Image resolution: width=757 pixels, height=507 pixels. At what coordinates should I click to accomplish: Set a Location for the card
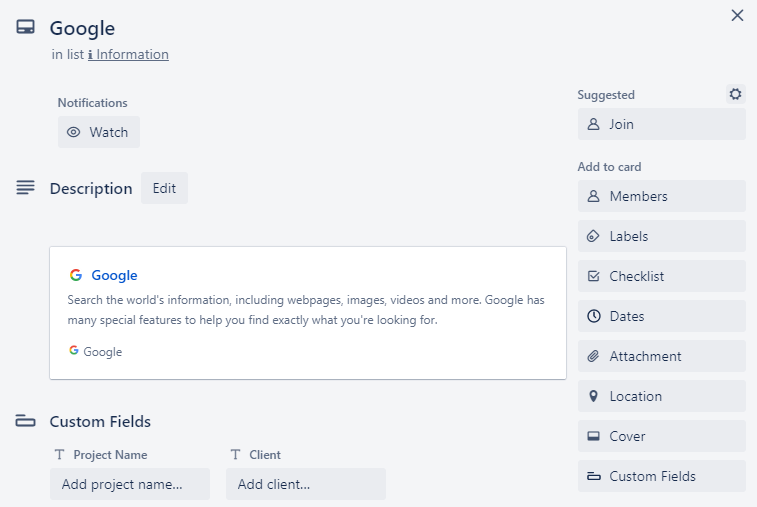point(661,396)
